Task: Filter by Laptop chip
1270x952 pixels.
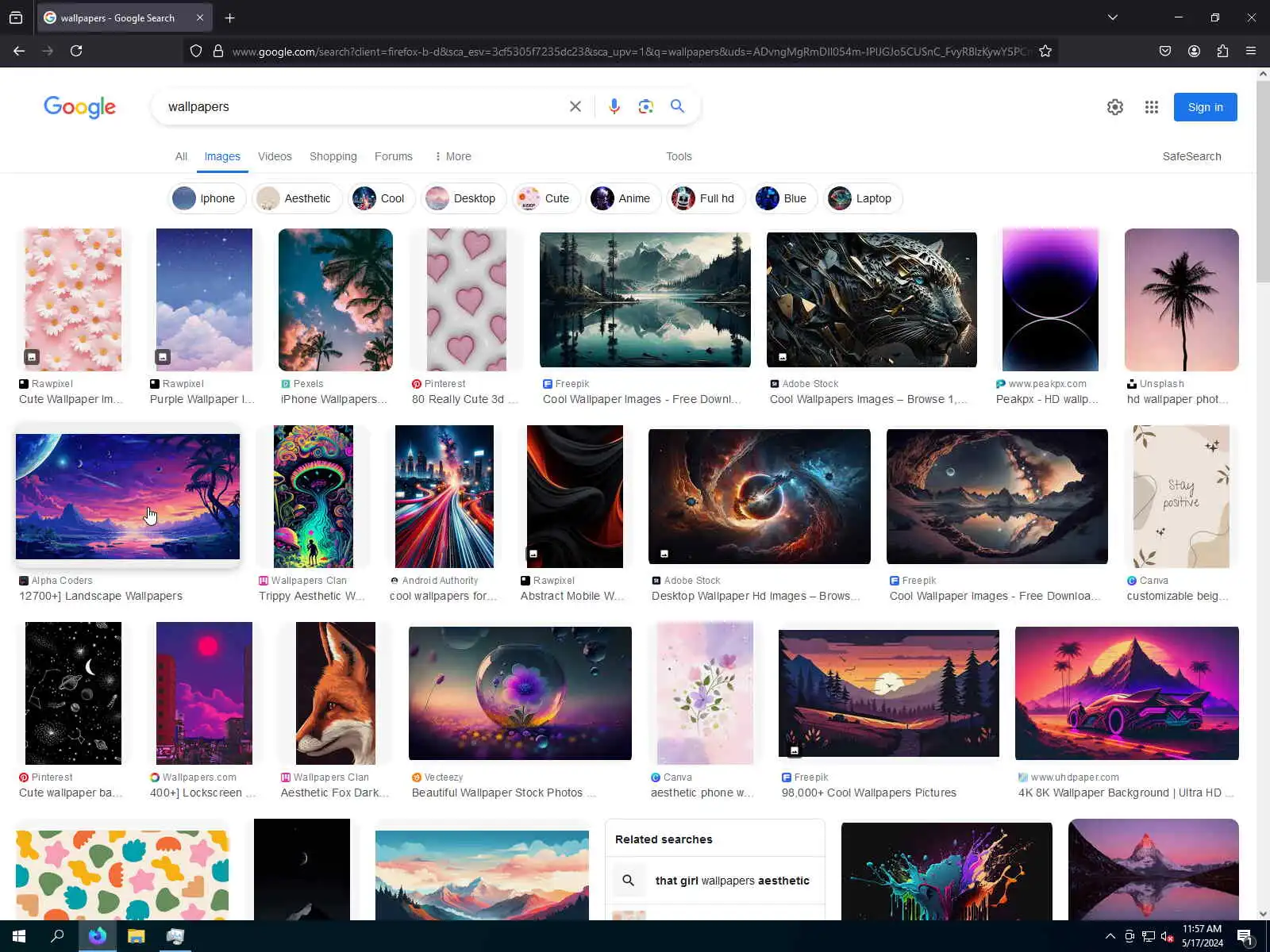Action: (x=863, y=198)
